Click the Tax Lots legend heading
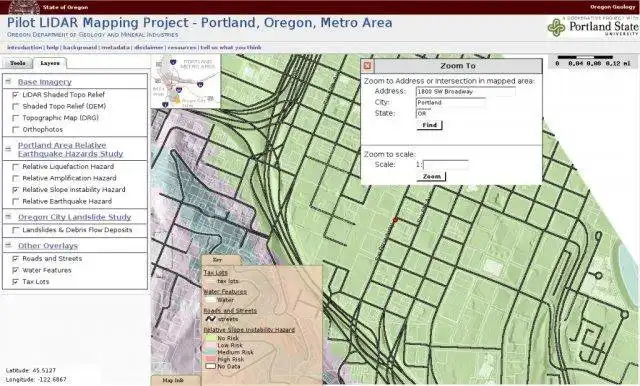 (x=216, y=273)
